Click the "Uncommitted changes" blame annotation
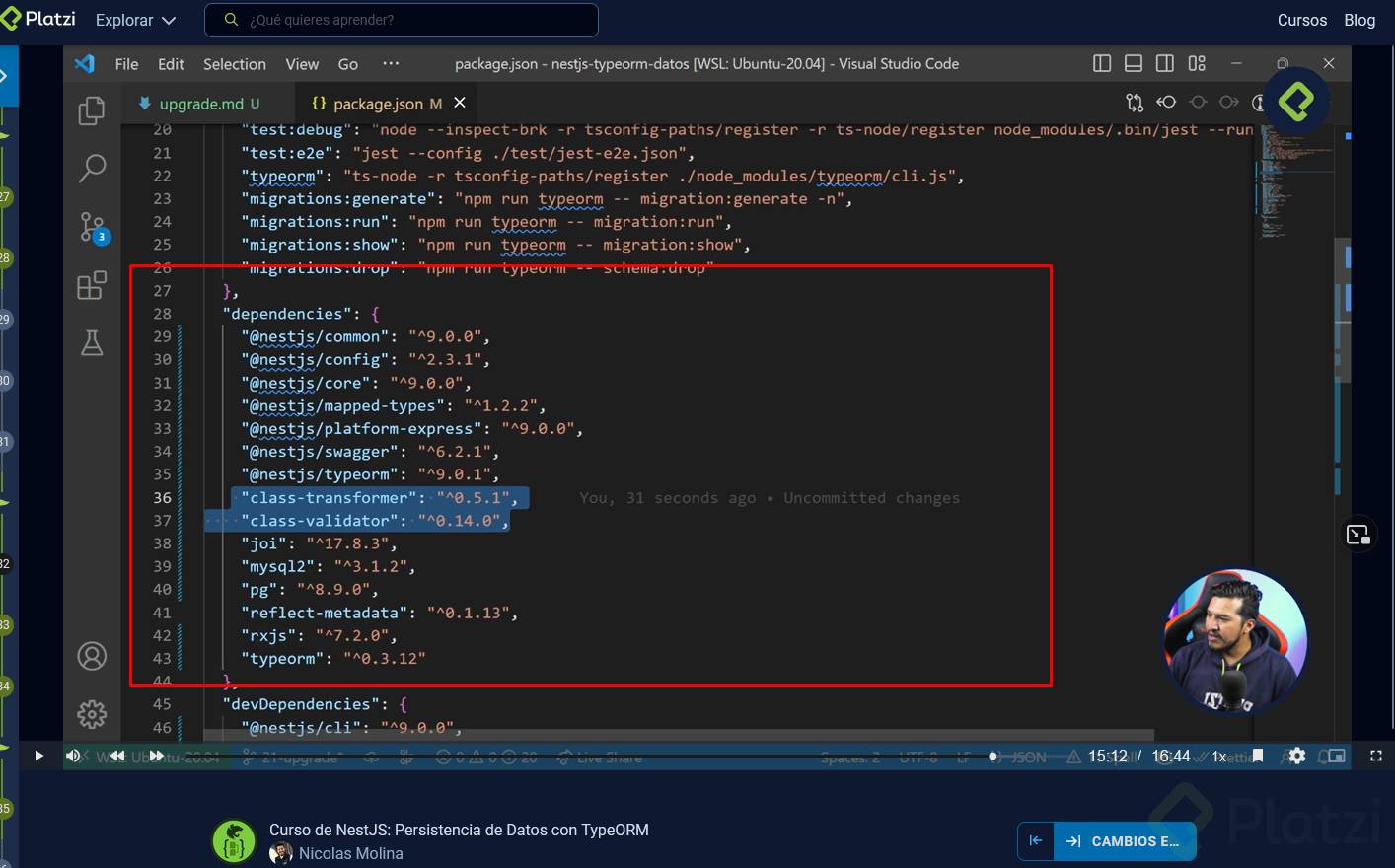This screenshot has height=868, width=1395. point(871,498)
